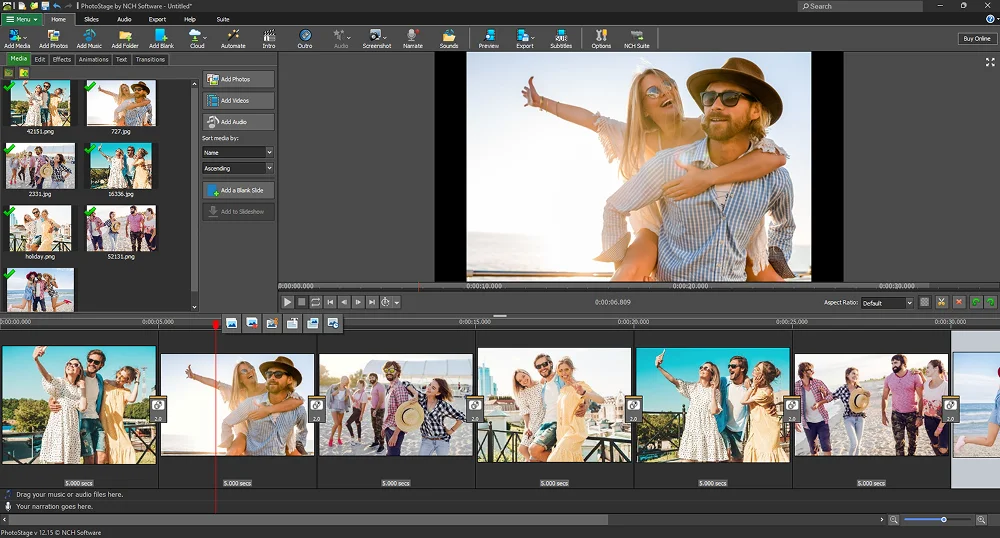Select the Transitions panel tab
The image size is (1000, 538).
[150, 59]
